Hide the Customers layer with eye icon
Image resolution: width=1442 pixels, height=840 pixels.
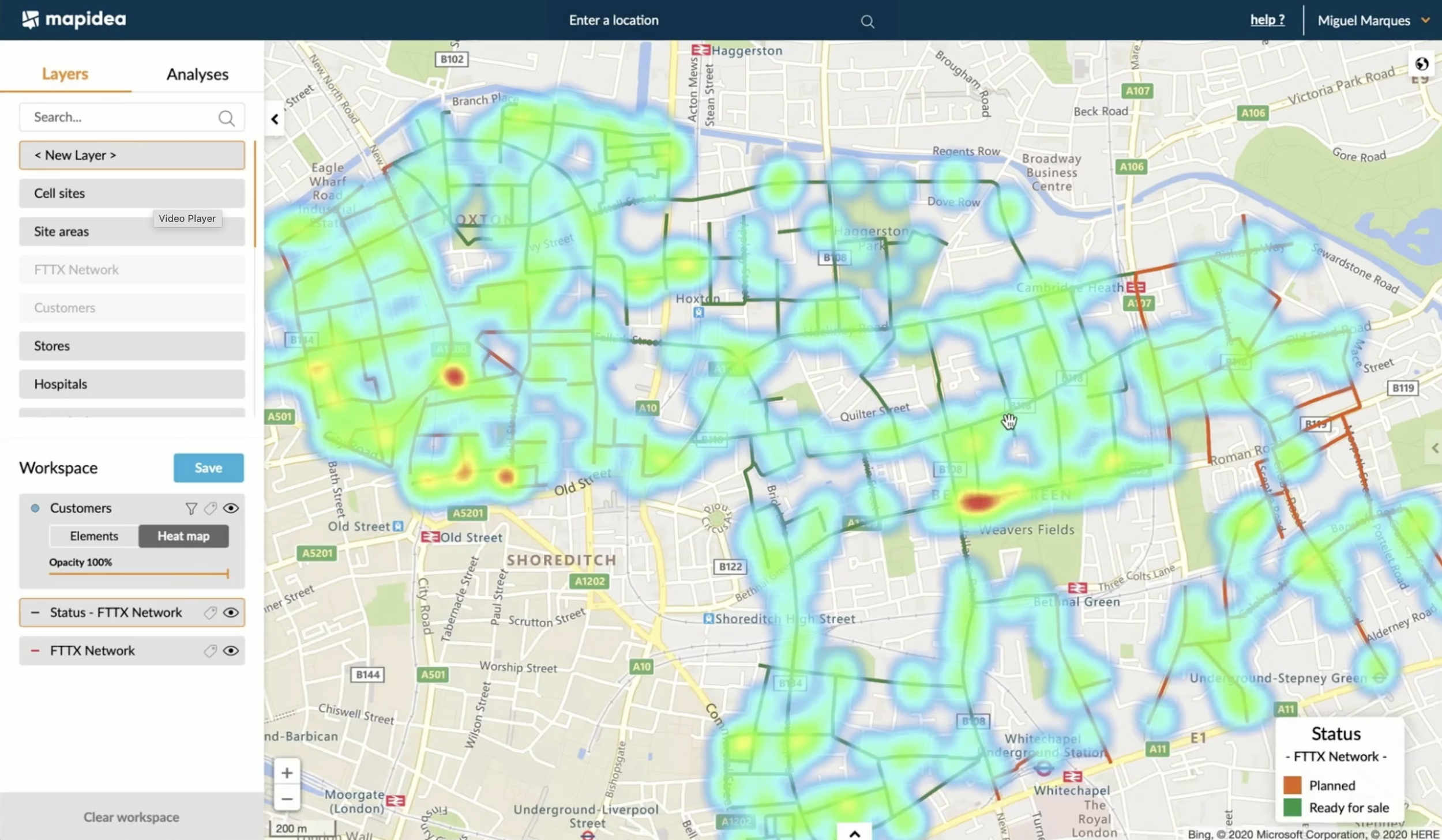pyautogui.click(x=231, y=508)
